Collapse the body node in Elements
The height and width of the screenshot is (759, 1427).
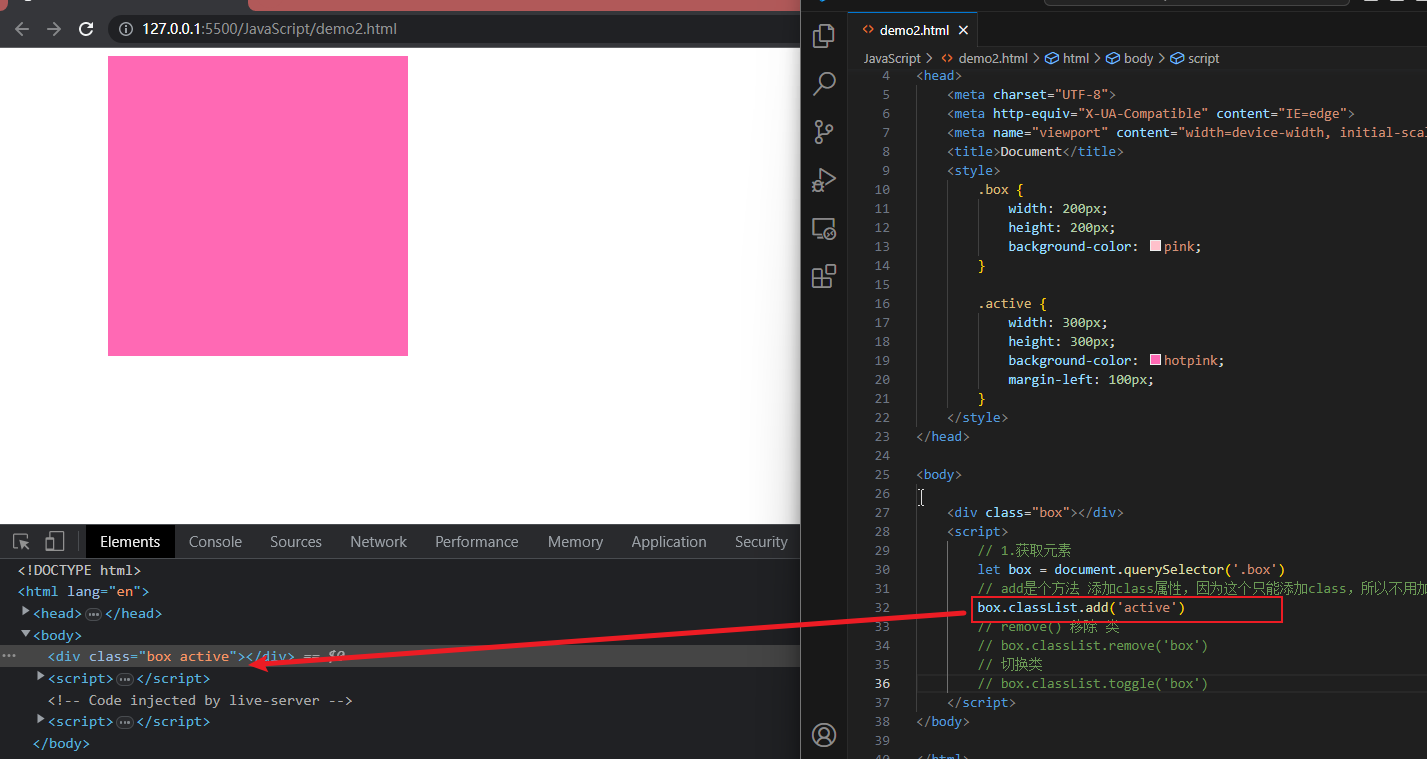click(26, 634)
